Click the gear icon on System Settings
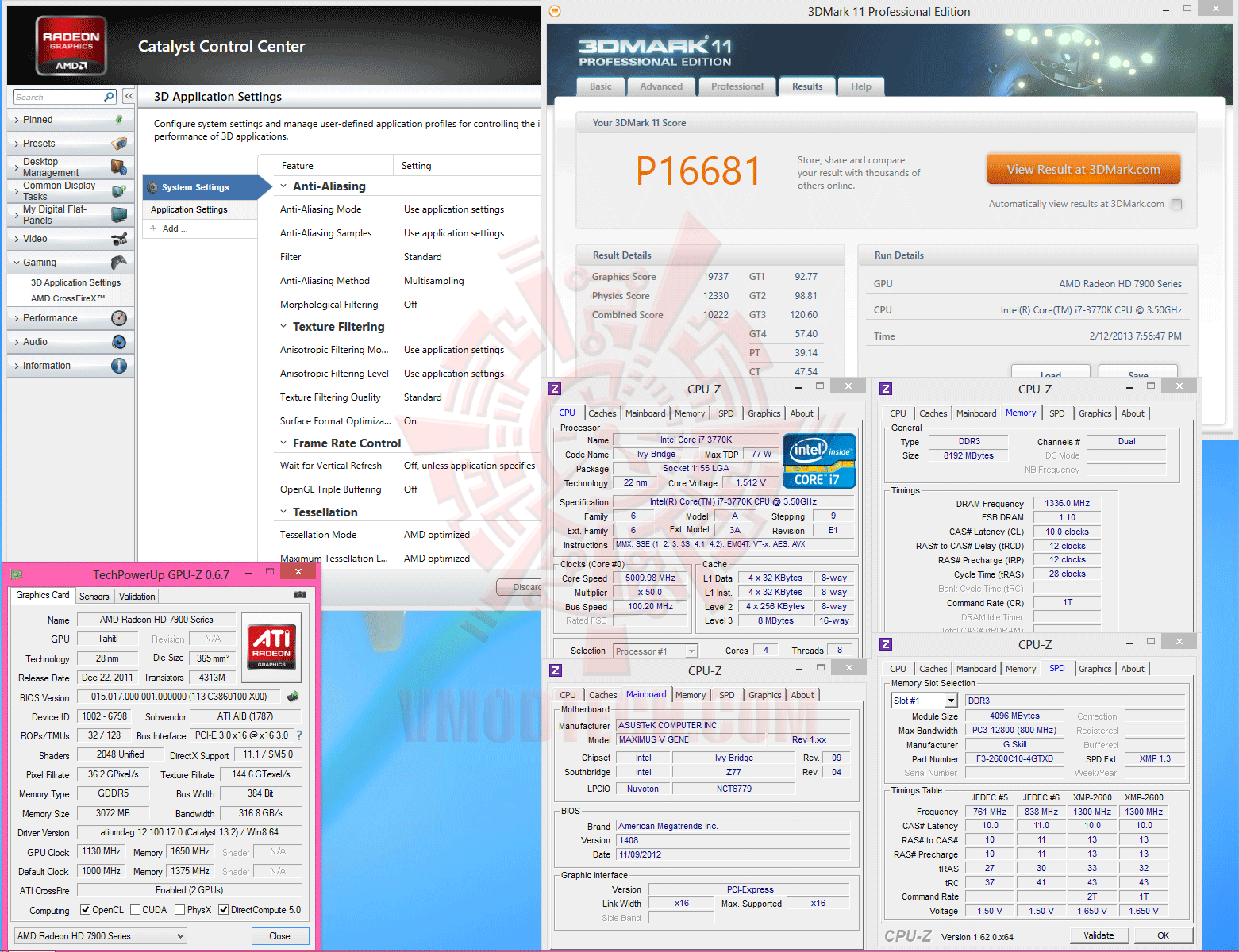The height and width of the screenshot is (952, 1239). pyautogui.click(x=153, y=187)
